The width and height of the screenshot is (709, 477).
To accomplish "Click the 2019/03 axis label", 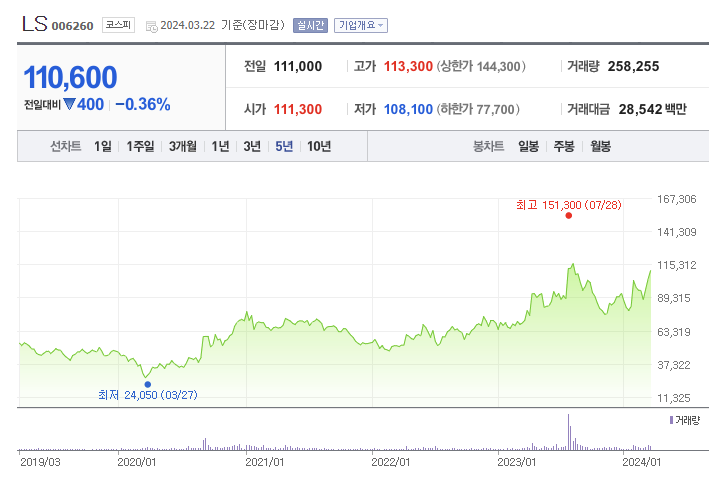I will [x=40, y=462].
